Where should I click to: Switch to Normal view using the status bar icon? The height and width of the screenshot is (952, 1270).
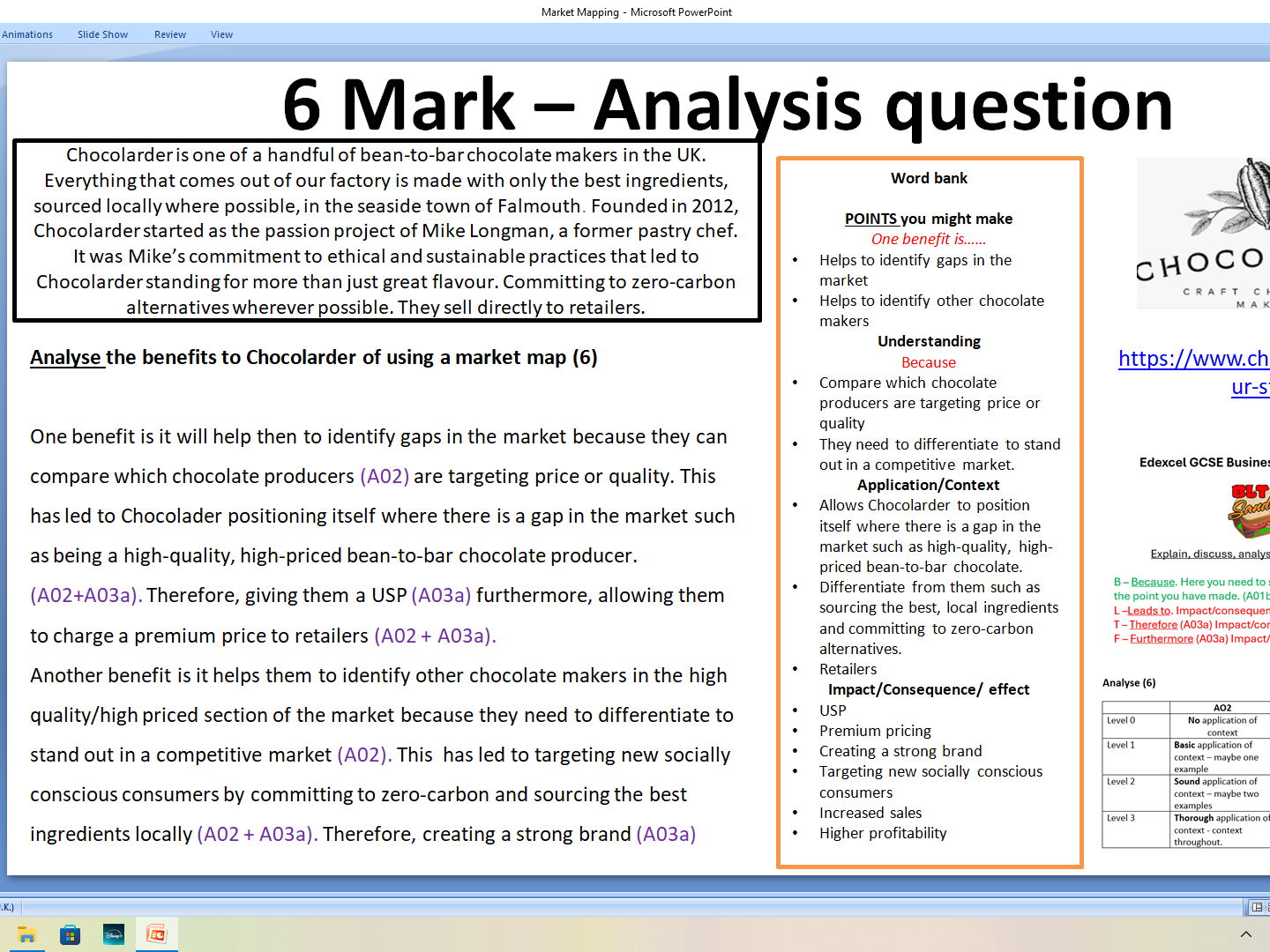click(1257, 906)
